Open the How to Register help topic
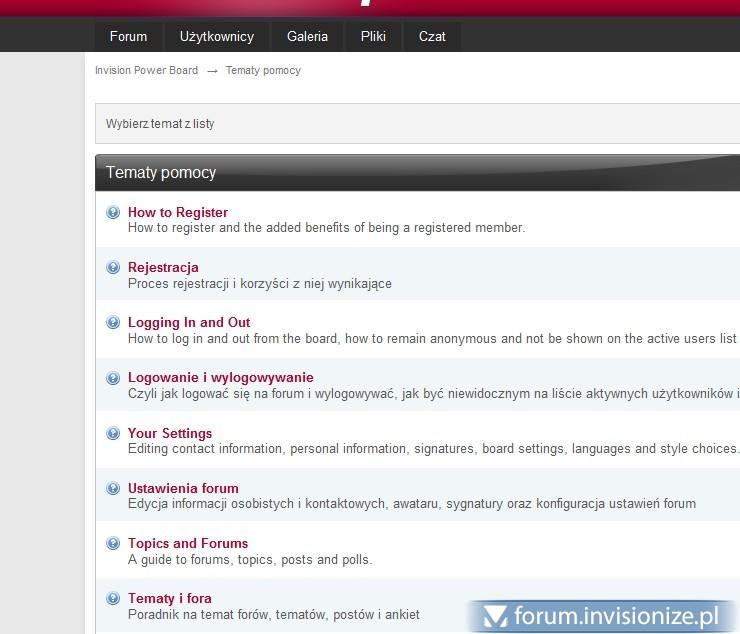 (178, 212)
